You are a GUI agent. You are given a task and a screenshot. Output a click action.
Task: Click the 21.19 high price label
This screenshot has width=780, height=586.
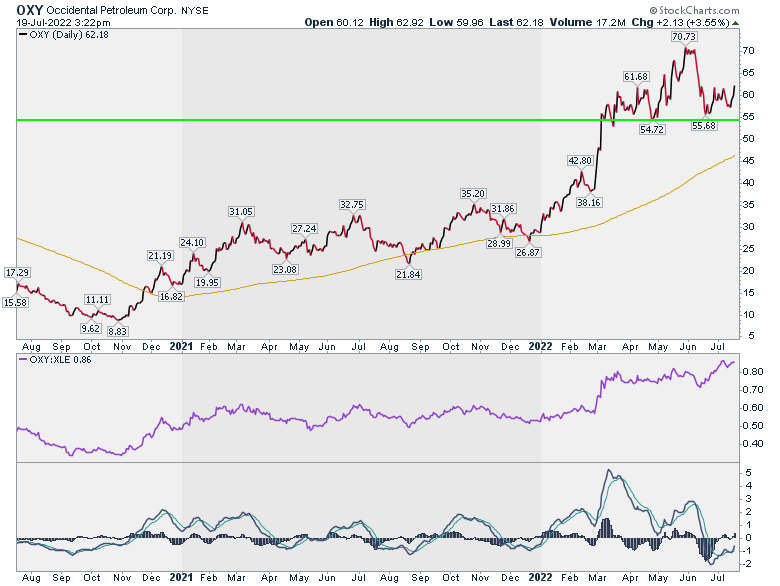(x=160, y=255)
